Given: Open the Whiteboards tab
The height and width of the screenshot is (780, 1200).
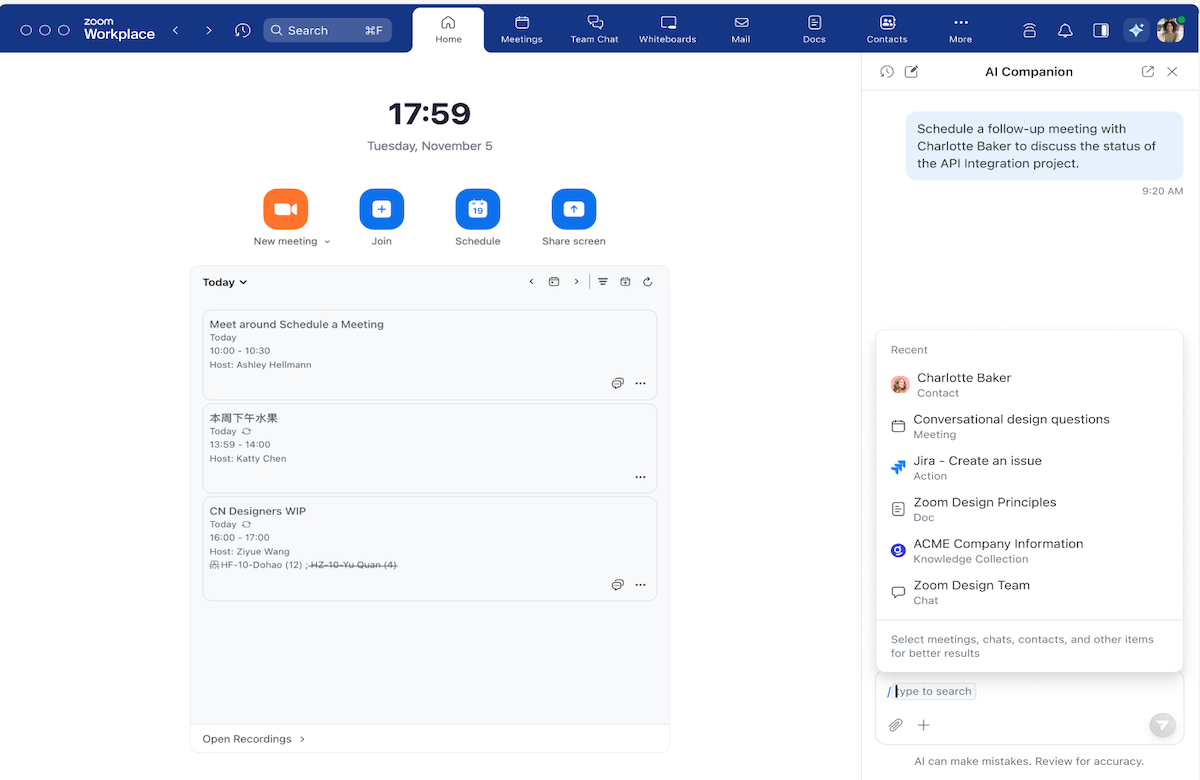Looking at the screenshot, I should tap(667, 29).
